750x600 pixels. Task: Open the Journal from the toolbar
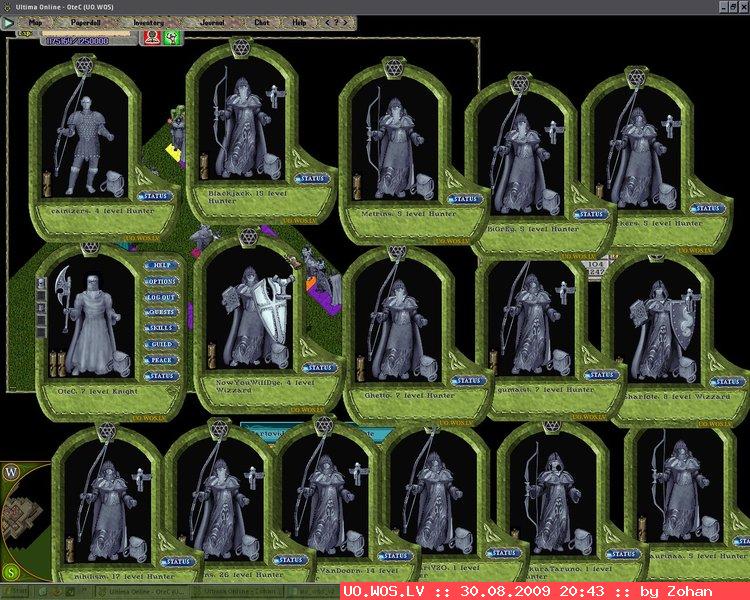[212, 22]
